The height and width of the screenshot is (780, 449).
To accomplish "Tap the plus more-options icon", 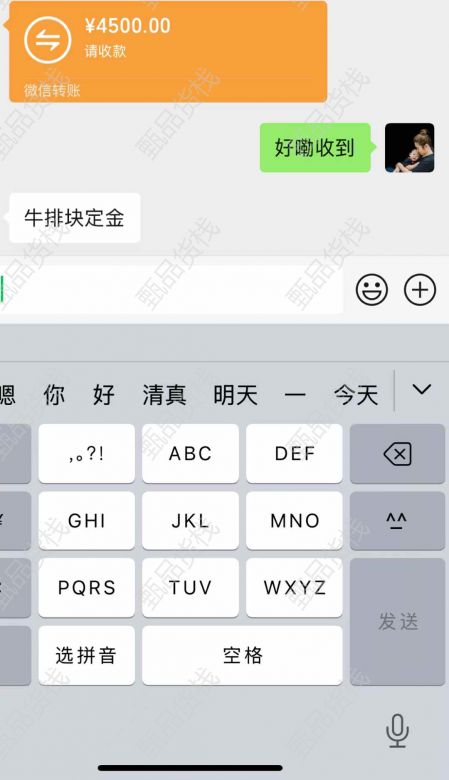I will [x=420, y=289].
